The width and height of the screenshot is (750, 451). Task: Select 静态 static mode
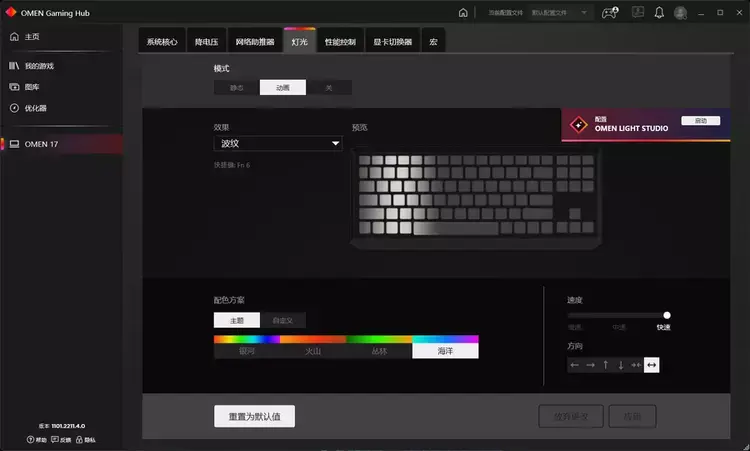[237, 88]
